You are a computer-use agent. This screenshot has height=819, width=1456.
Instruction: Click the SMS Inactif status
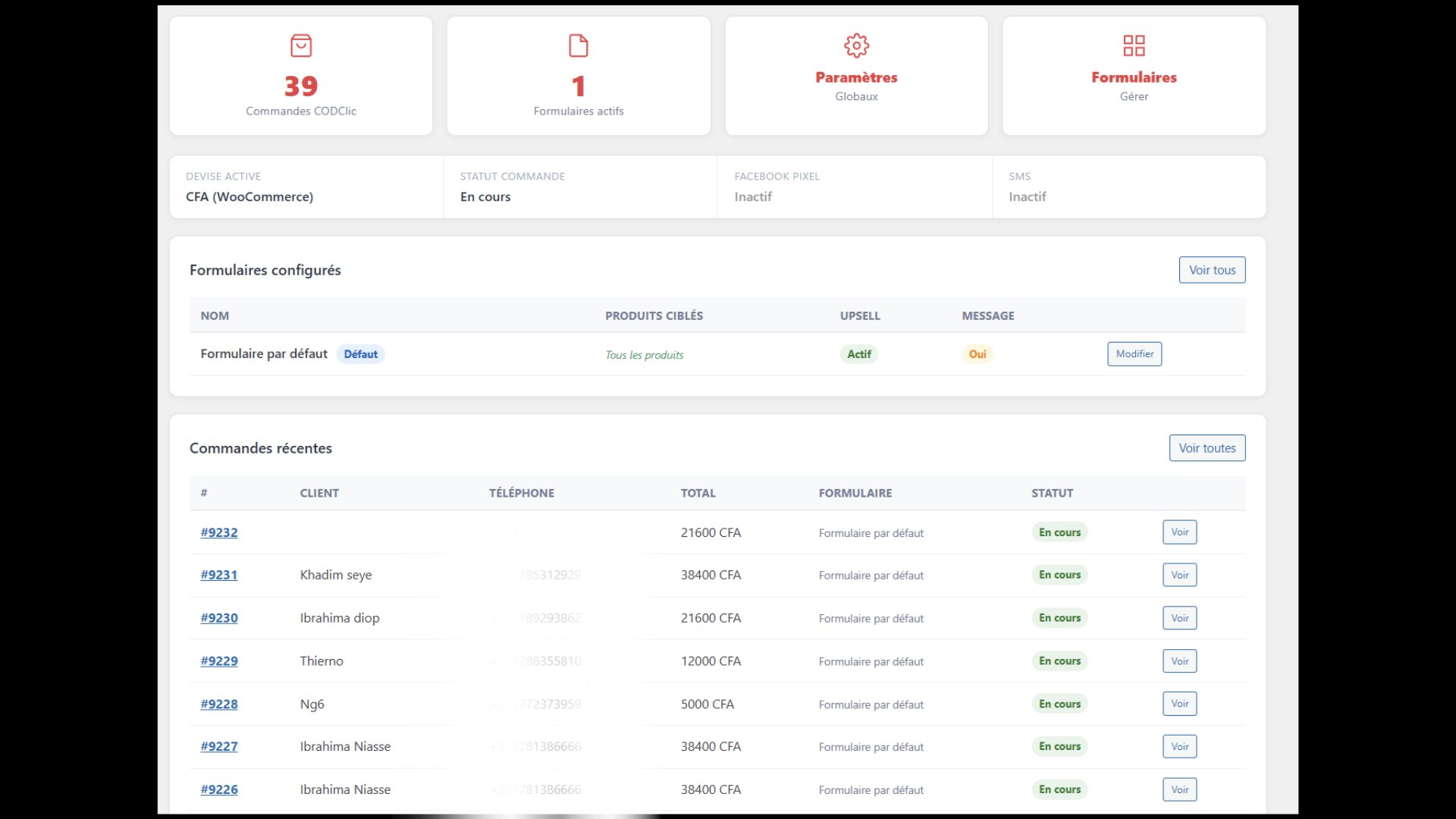pos(1027,196)
